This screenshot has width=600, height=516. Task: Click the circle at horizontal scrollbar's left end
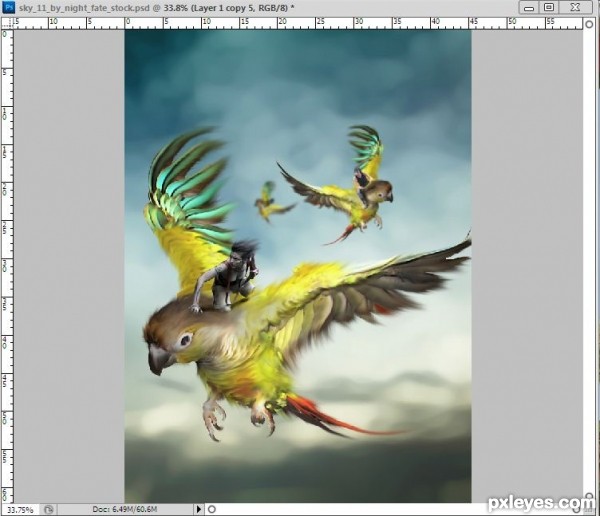[212, 509]
